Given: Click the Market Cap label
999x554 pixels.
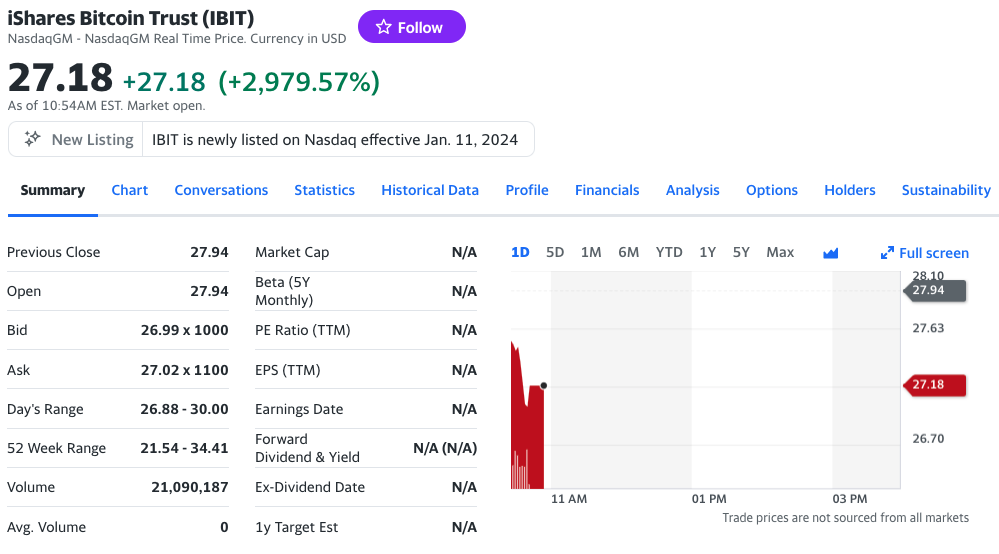Looking at the screenshot, I should (x=292, y=253).
